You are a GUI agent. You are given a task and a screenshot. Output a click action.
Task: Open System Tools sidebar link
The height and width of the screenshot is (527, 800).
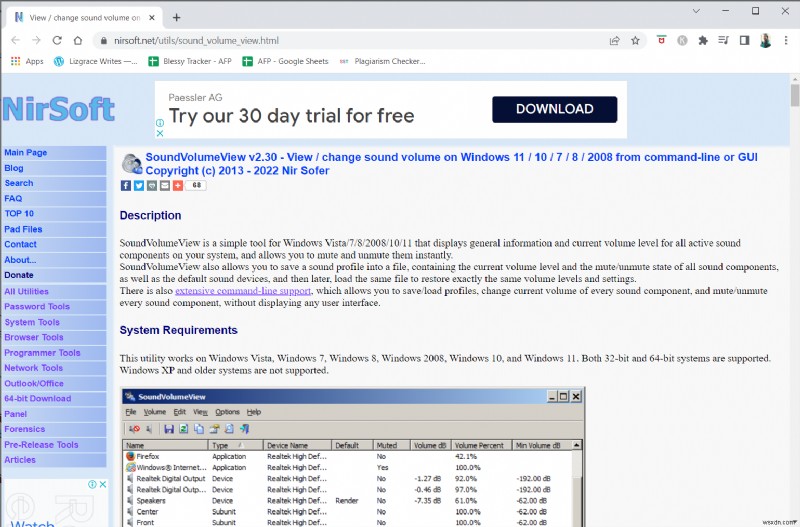(32, 322)
